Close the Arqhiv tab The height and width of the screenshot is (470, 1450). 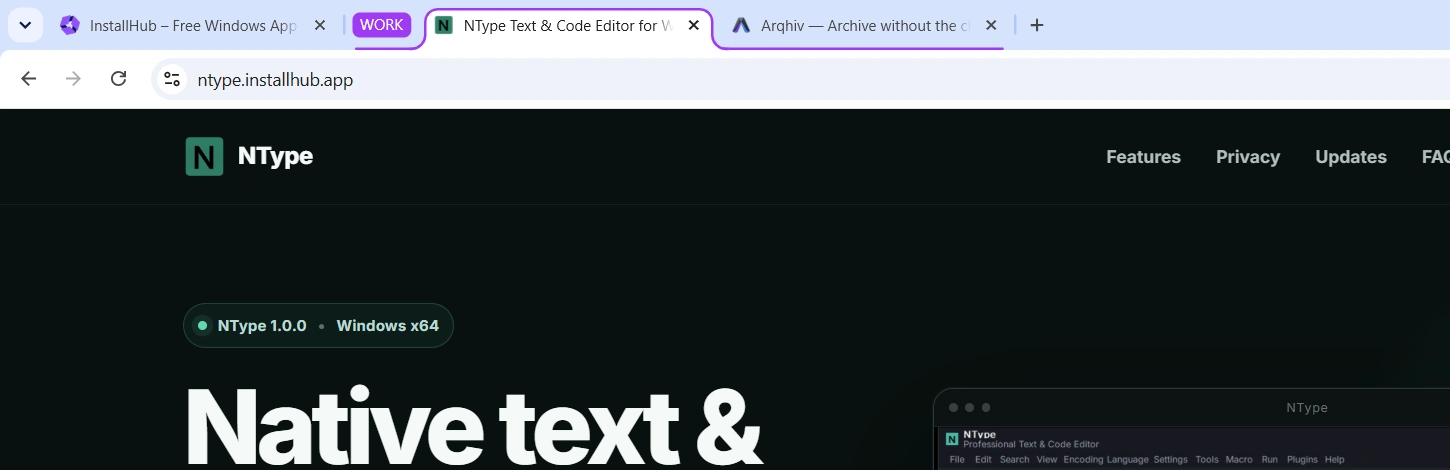991,26
